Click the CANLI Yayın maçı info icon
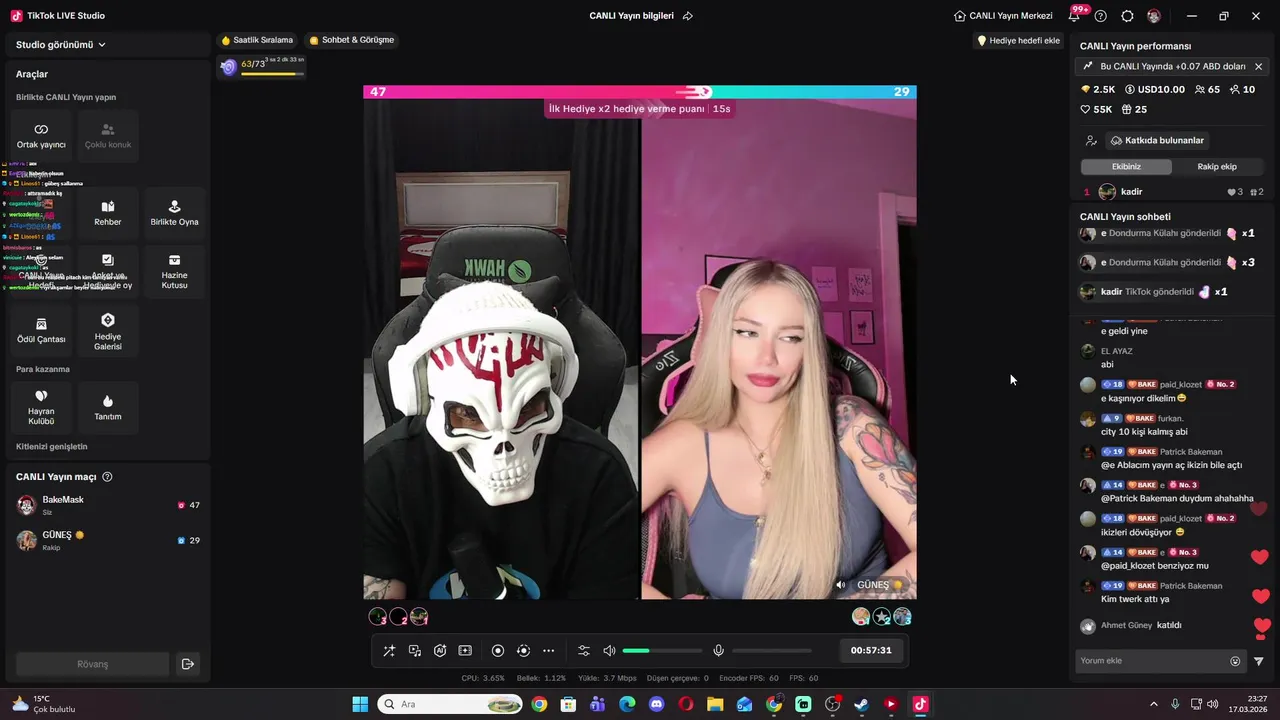The height and width of the screenshot is (720, 1280). tap(107, 477)
